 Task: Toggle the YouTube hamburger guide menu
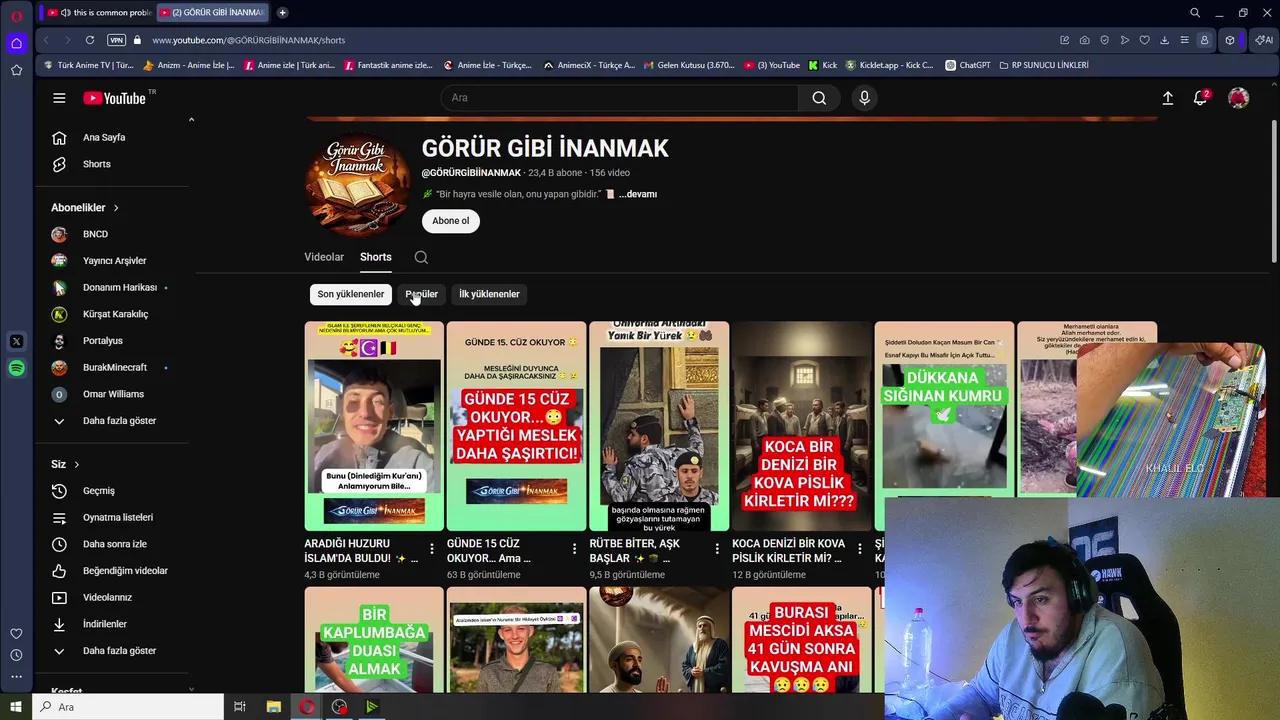coord(59,98)
